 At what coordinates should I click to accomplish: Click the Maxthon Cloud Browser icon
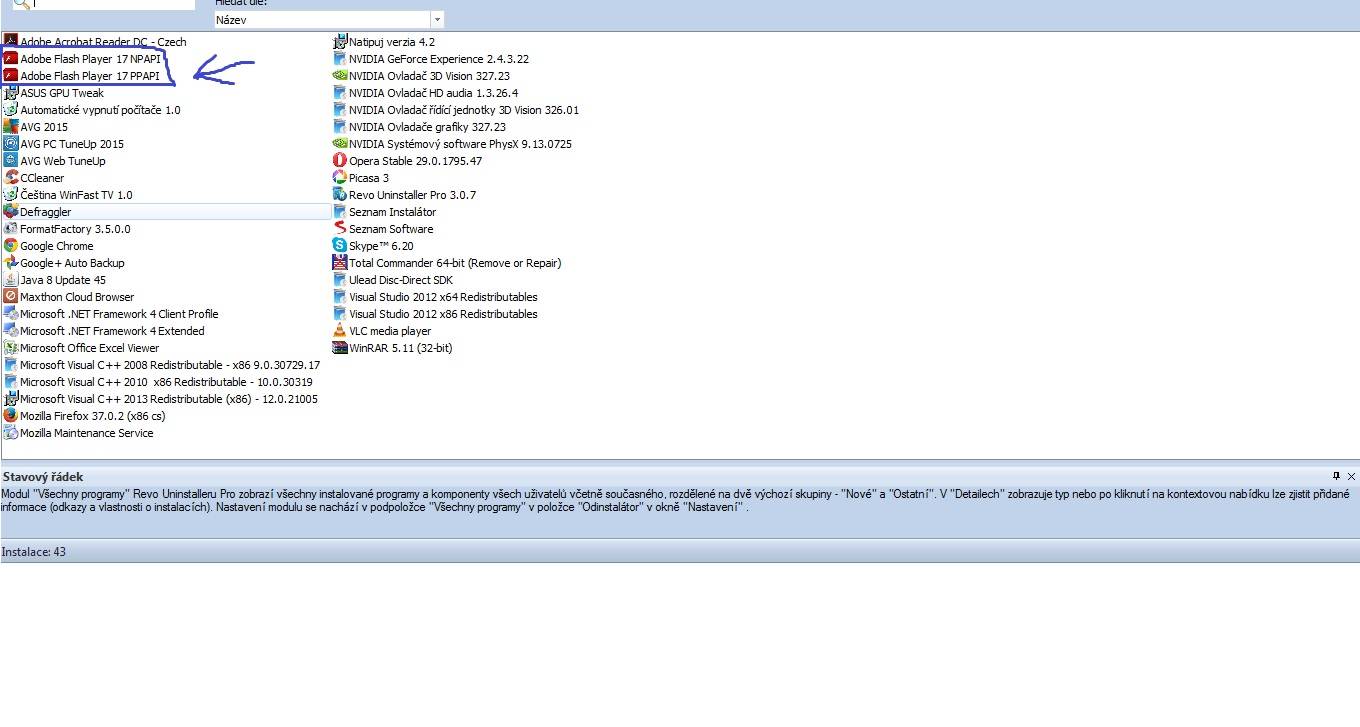click(11, 297)
